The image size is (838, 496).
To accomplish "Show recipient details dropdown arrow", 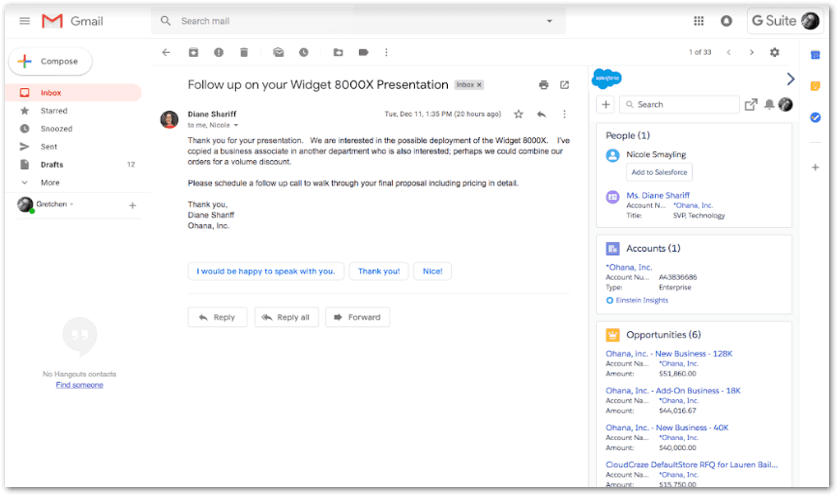I will coord(239,125).
